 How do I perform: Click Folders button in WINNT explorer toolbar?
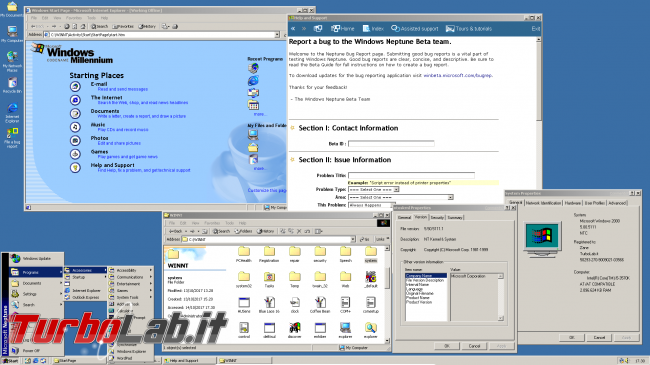coord(243,231)
